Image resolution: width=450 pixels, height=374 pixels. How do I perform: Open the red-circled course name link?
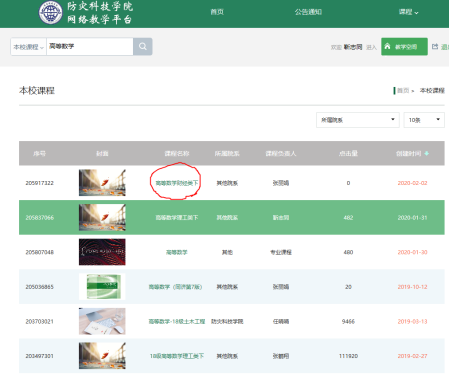[x=177, y=183]
